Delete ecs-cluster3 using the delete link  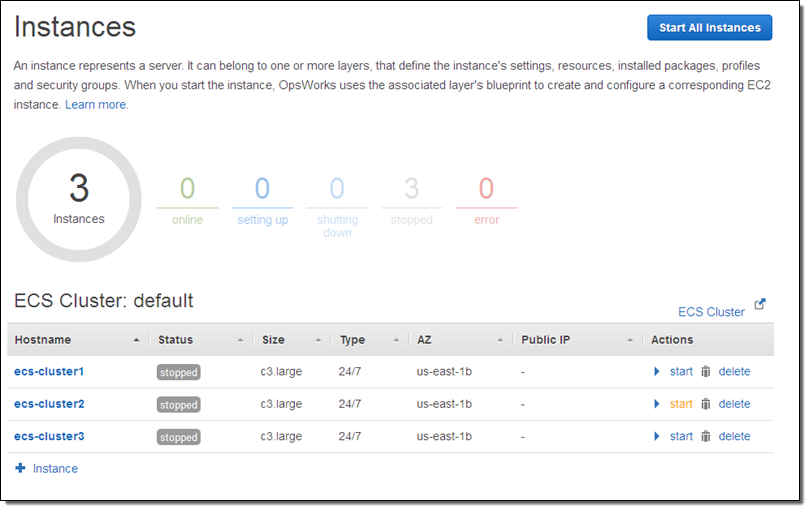[x=734, y=437]
